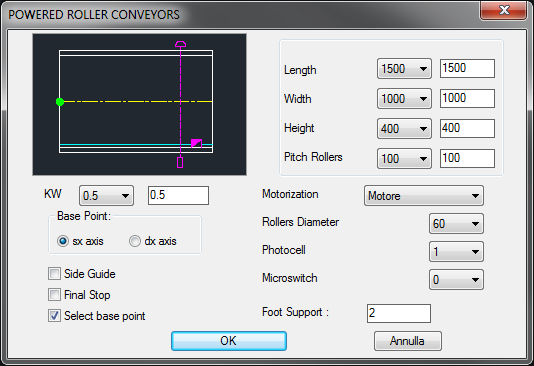Image resolution: width=534 pixels, height=366 pixels.
Task: Click the green base point marker in preview
Action: [x=60, y=101]
